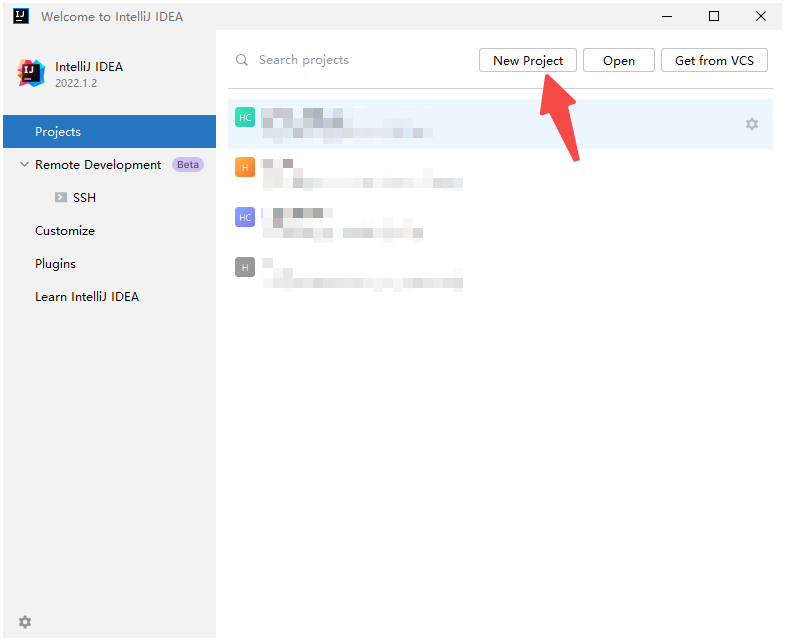The height and width of the screenshot is (644, 787).
Task: Open the Customize section
Action: point(65,231)
